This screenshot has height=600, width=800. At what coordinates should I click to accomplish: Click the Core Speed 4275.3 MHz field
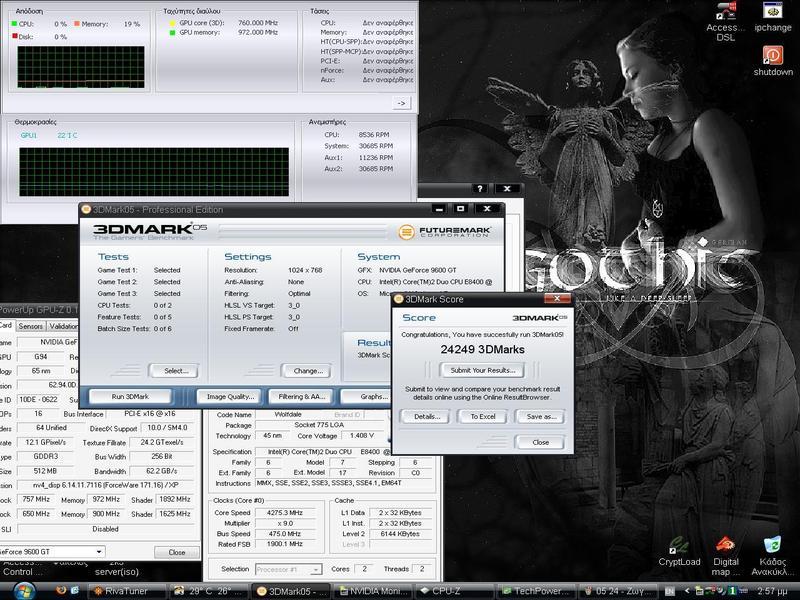point(285,512)
